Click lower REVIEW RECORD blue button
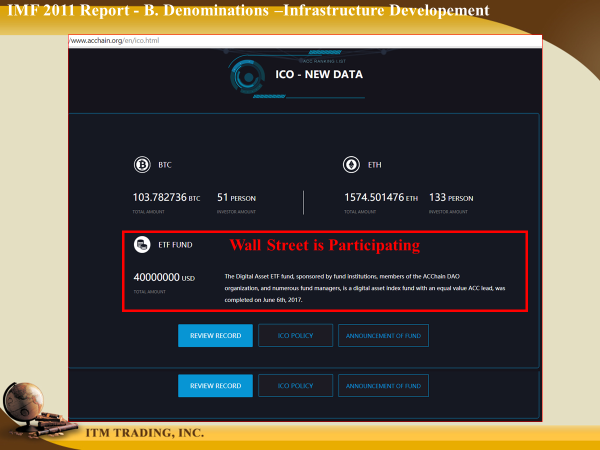The image size is (600, 450). (215, 386)
